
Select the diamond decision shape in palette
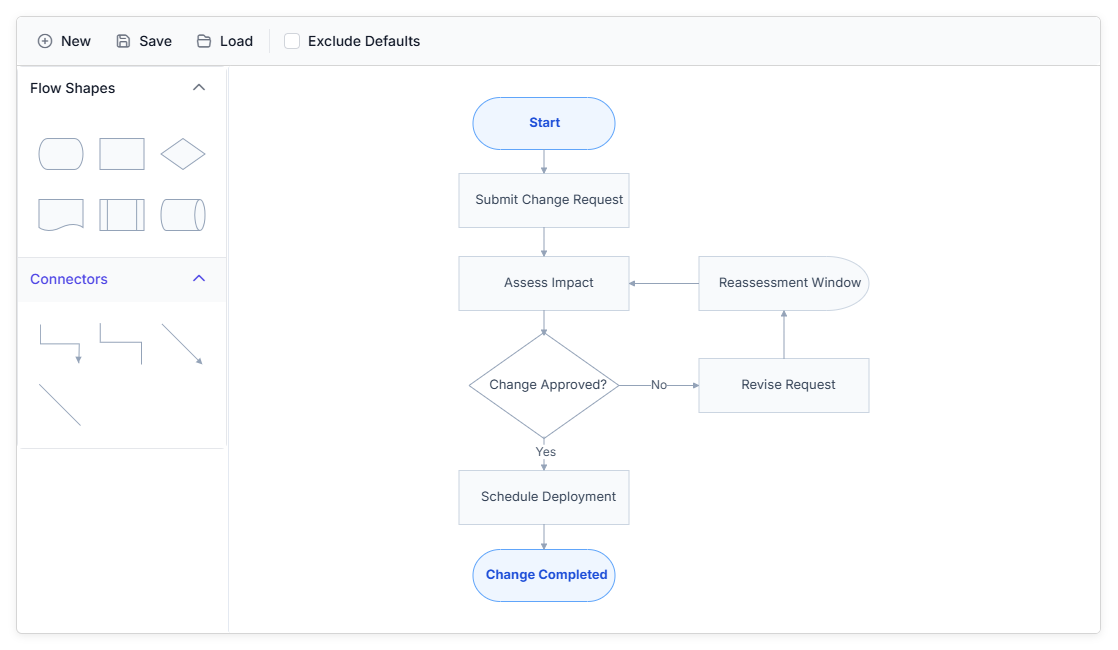(x=183, y=154)
